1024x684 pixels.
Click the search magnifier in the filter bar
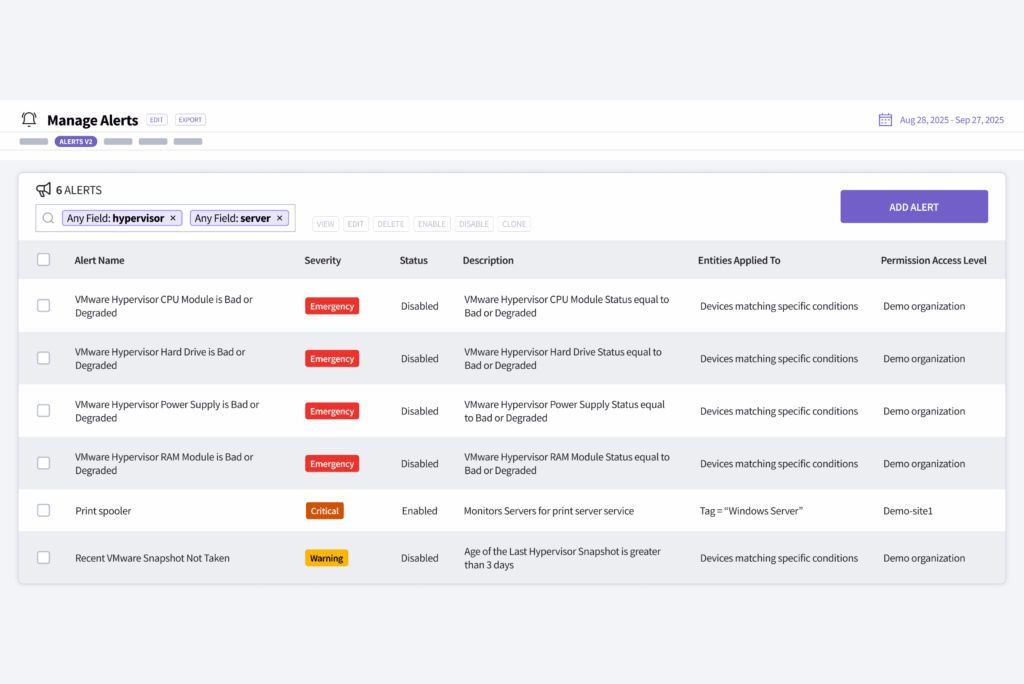(x=47, y=217)
